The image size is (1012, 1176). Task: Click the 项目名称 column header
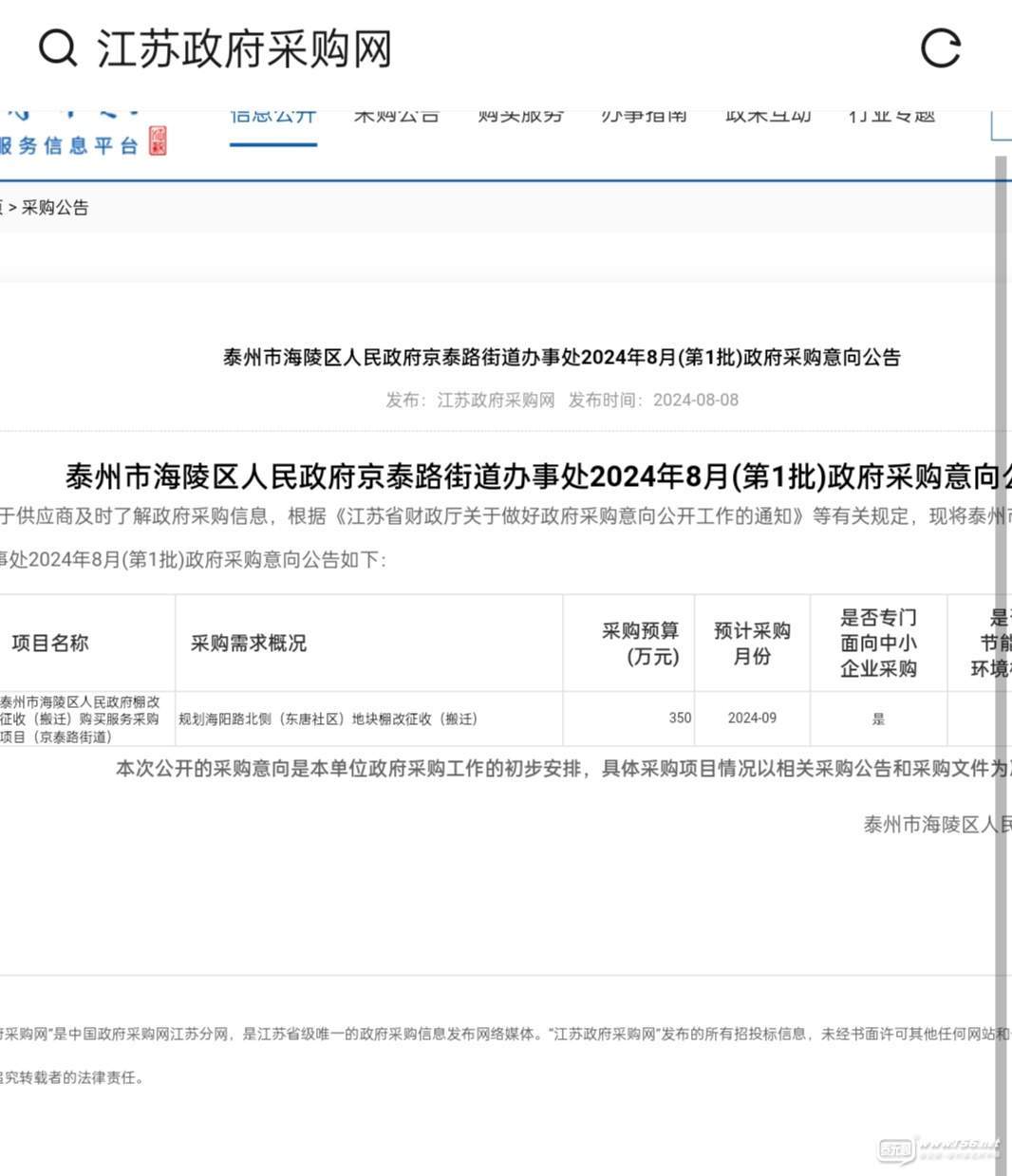click(x=49, y=644)
